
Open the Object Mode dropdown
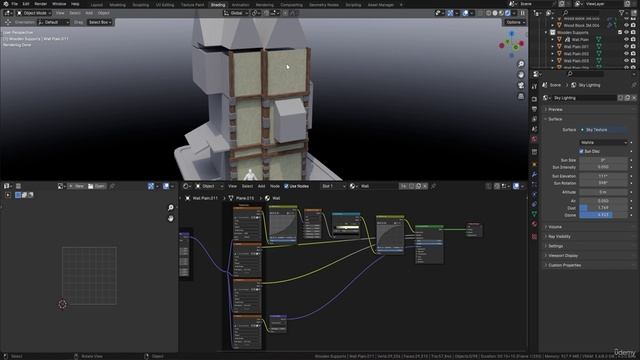point(33,13)
